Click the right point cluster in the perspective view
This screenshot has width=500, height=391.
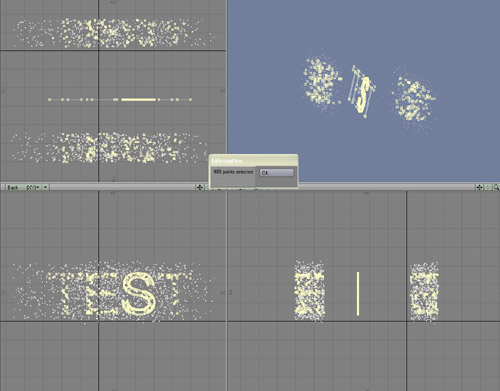click(413, 99)
